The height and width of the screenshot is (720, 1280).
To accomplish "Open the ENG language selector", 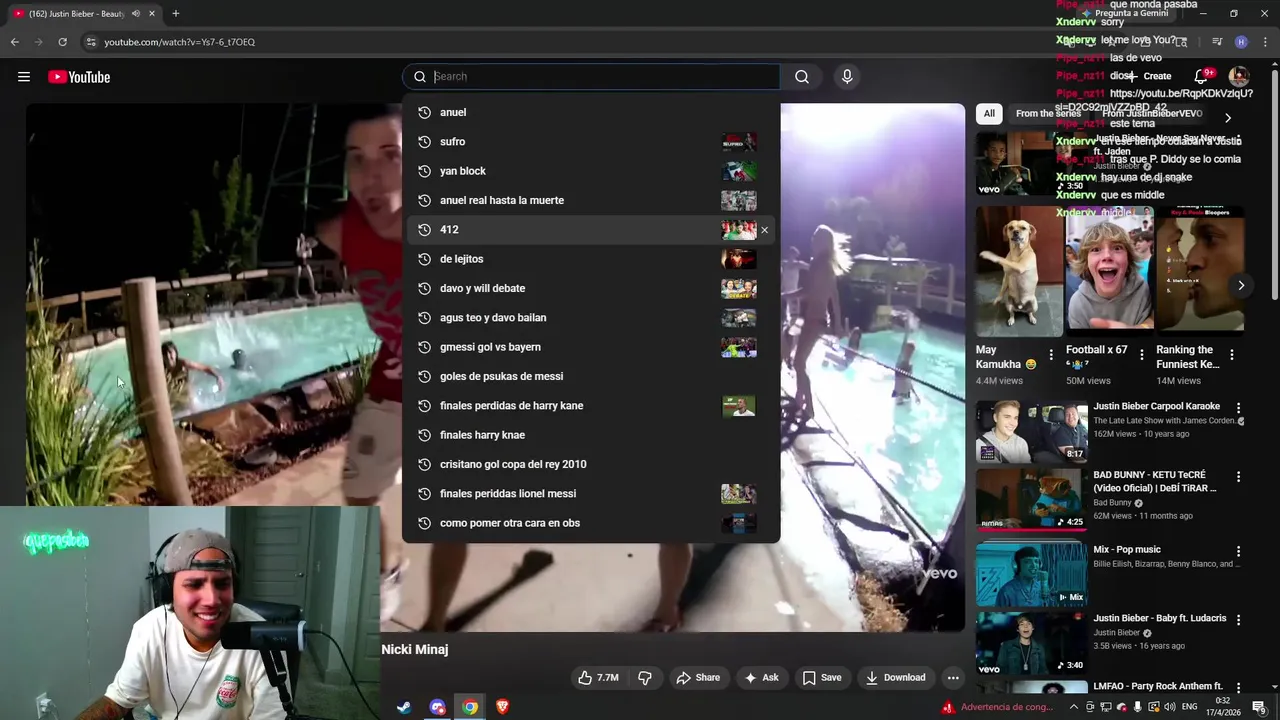I will [x=1190, y=707].
